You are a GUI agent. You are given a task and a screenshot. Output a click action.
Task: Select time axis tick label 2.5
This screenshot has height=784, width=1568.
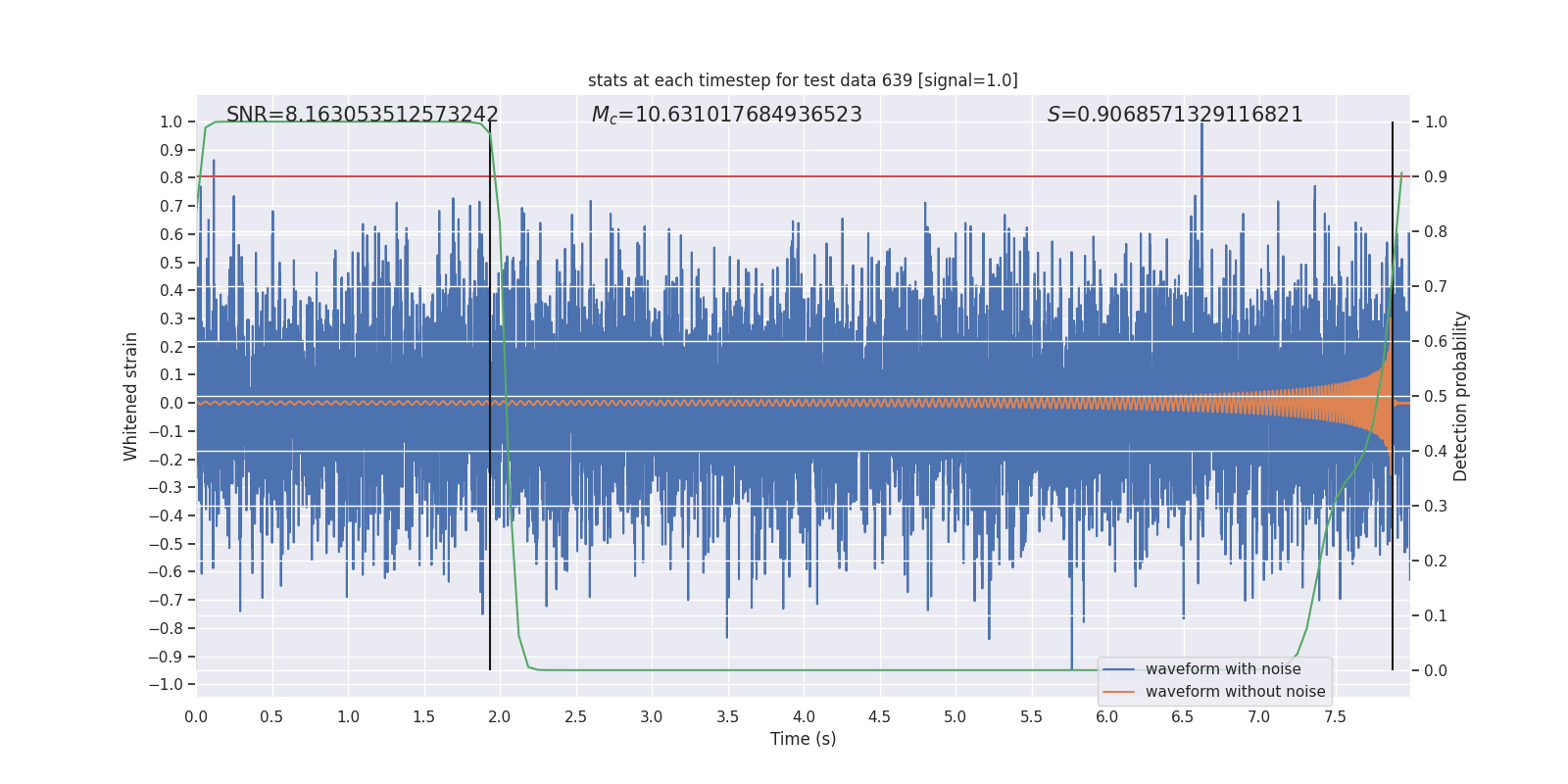coord(575,717)
